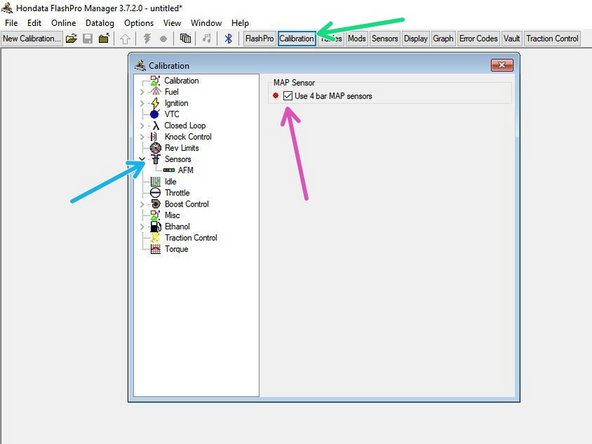Viewport: 592px width, 444px height.
Task: Open the Traction Control toolbar button
Action: (552, 39)
